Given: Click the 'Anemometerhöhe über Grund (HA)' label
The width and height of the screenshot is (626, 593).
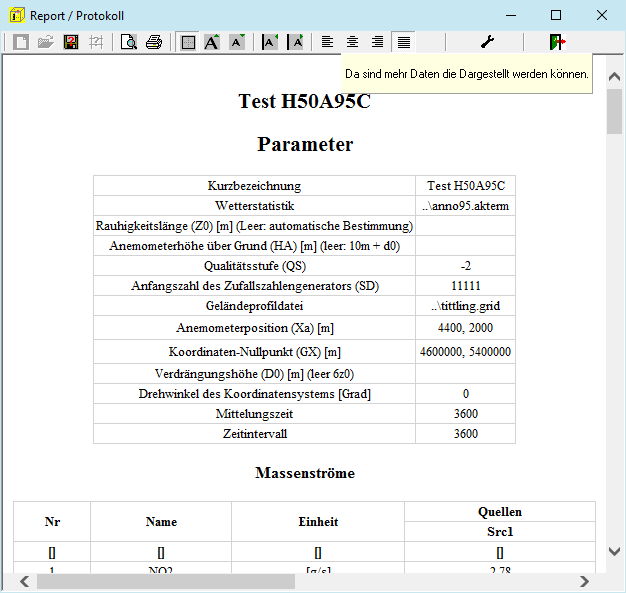Looking at the screenshot, I should coord(254,246).
